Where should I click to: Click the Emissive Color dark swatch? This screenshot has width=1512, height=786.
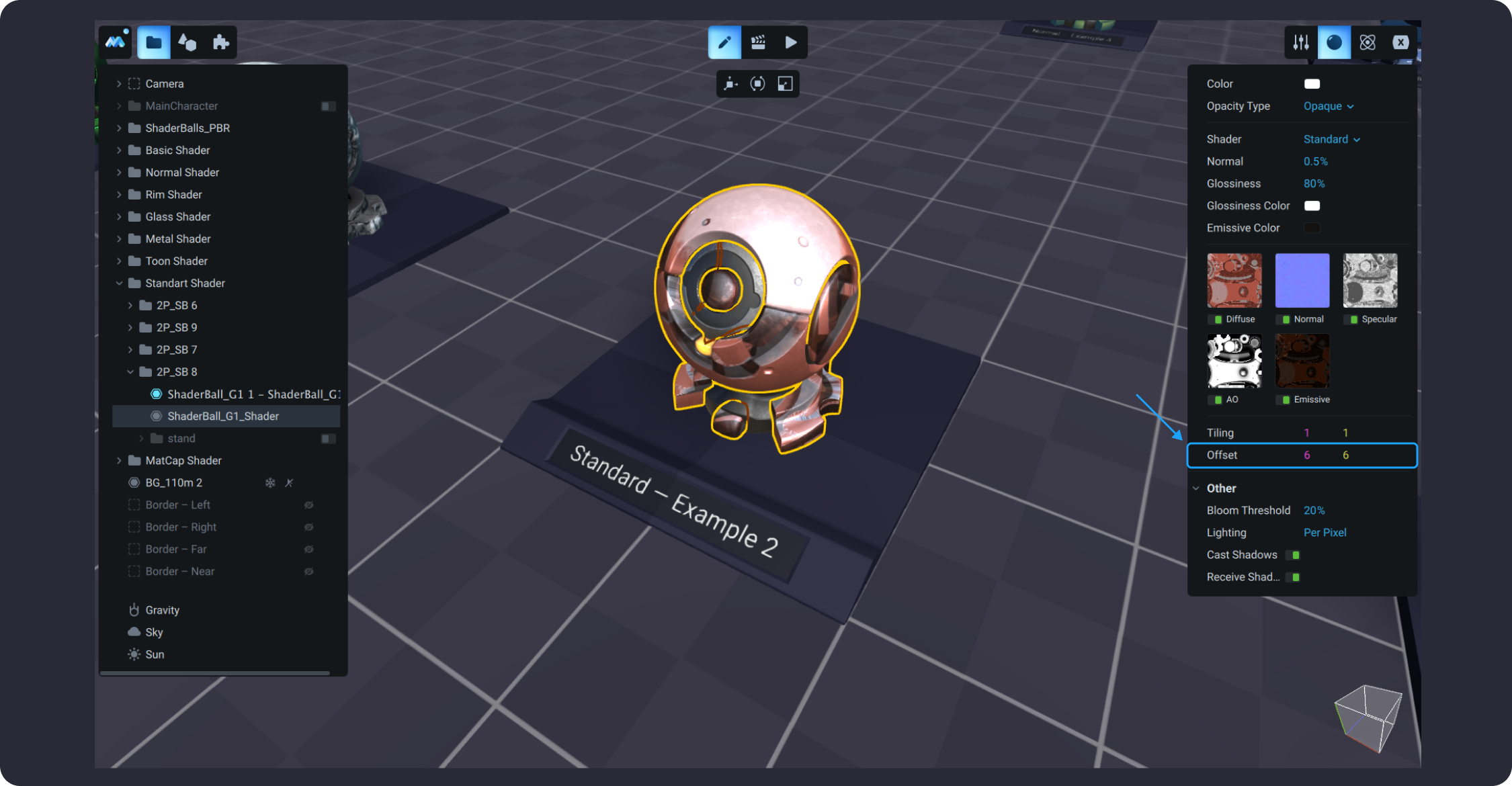click(x=1312, y=228)
